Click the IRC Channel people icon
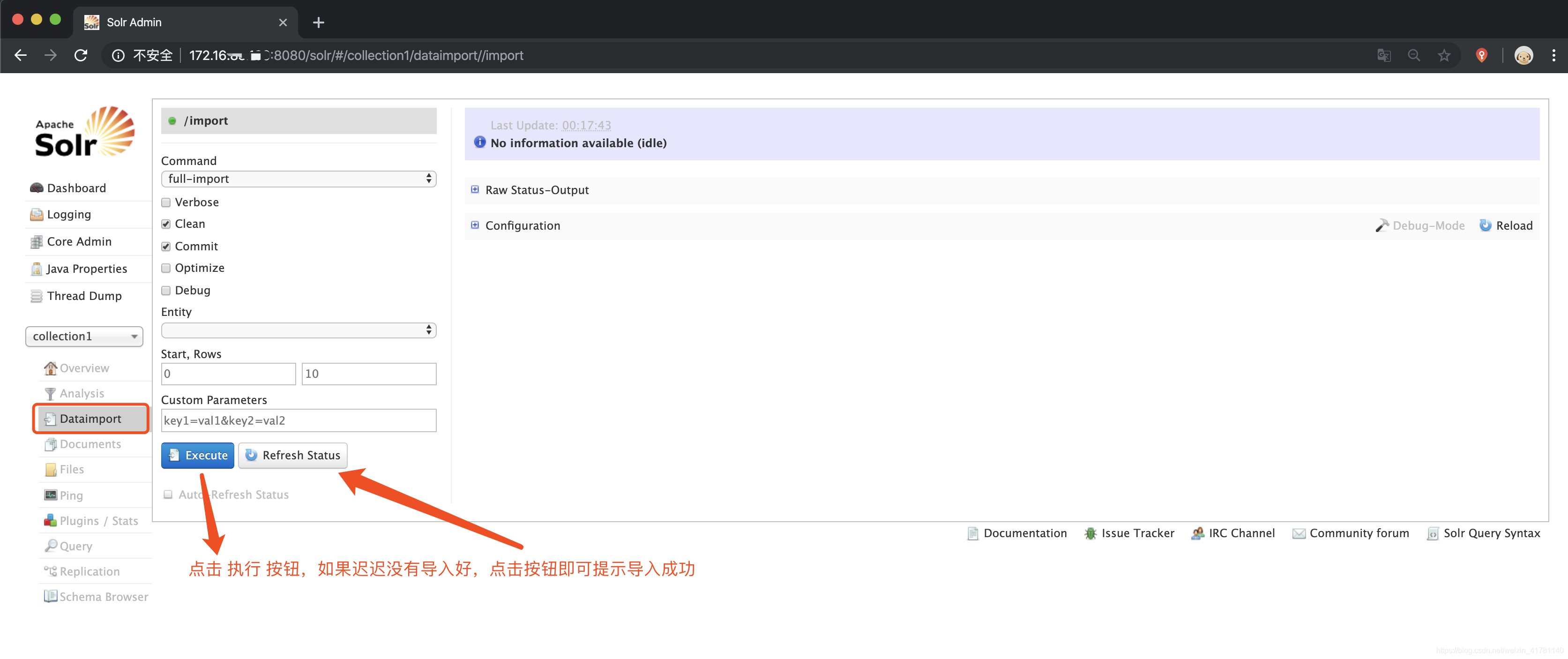1568x659 pixels. 1197,533
